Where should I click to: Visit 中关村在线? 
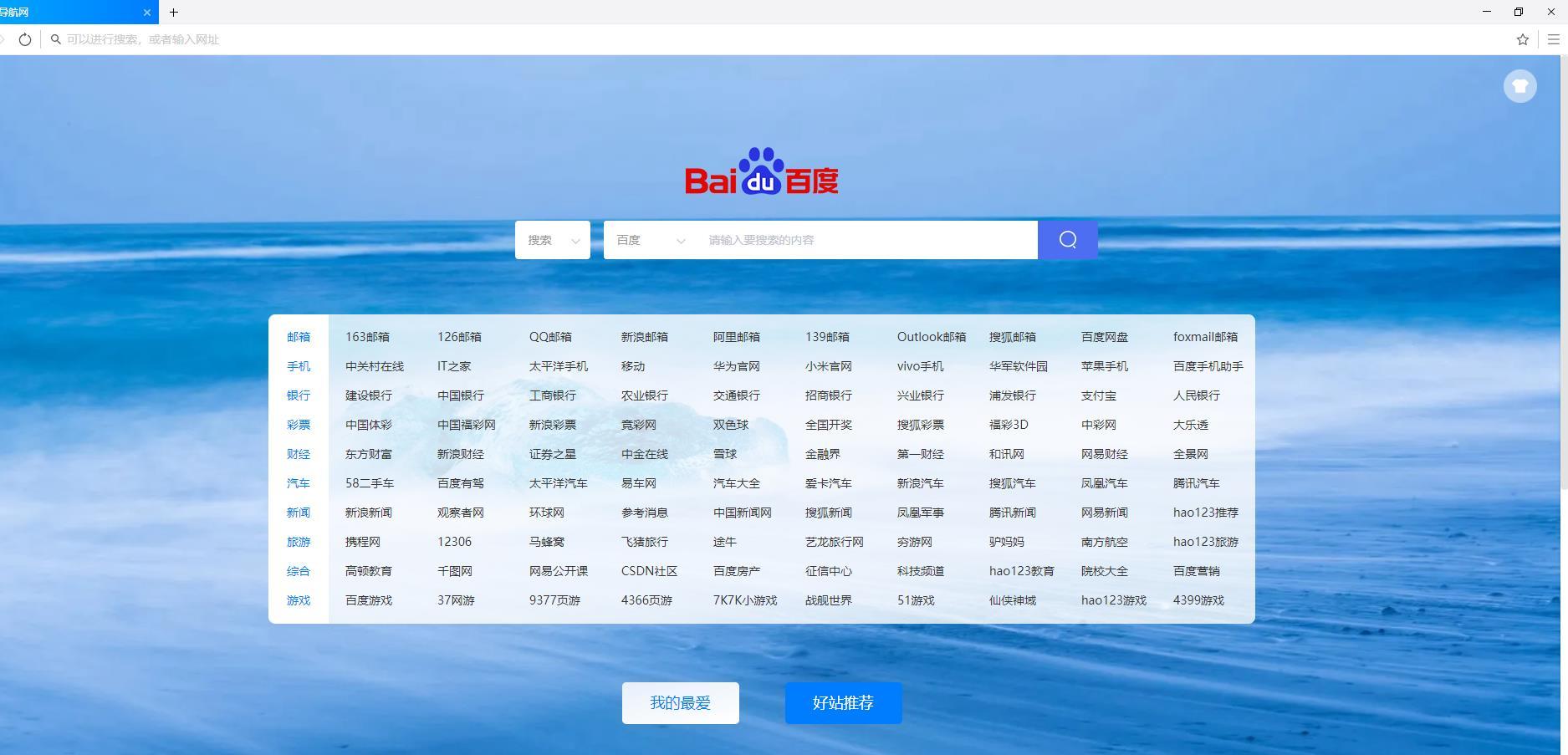click(375, 366)
